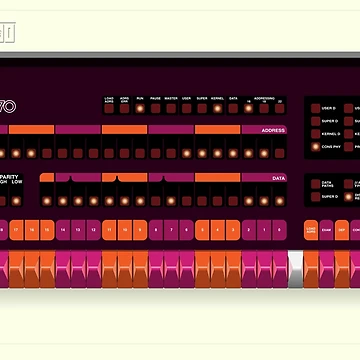Flip the toggle lever under label 11

pyautogui.click(x=109, y=269)
